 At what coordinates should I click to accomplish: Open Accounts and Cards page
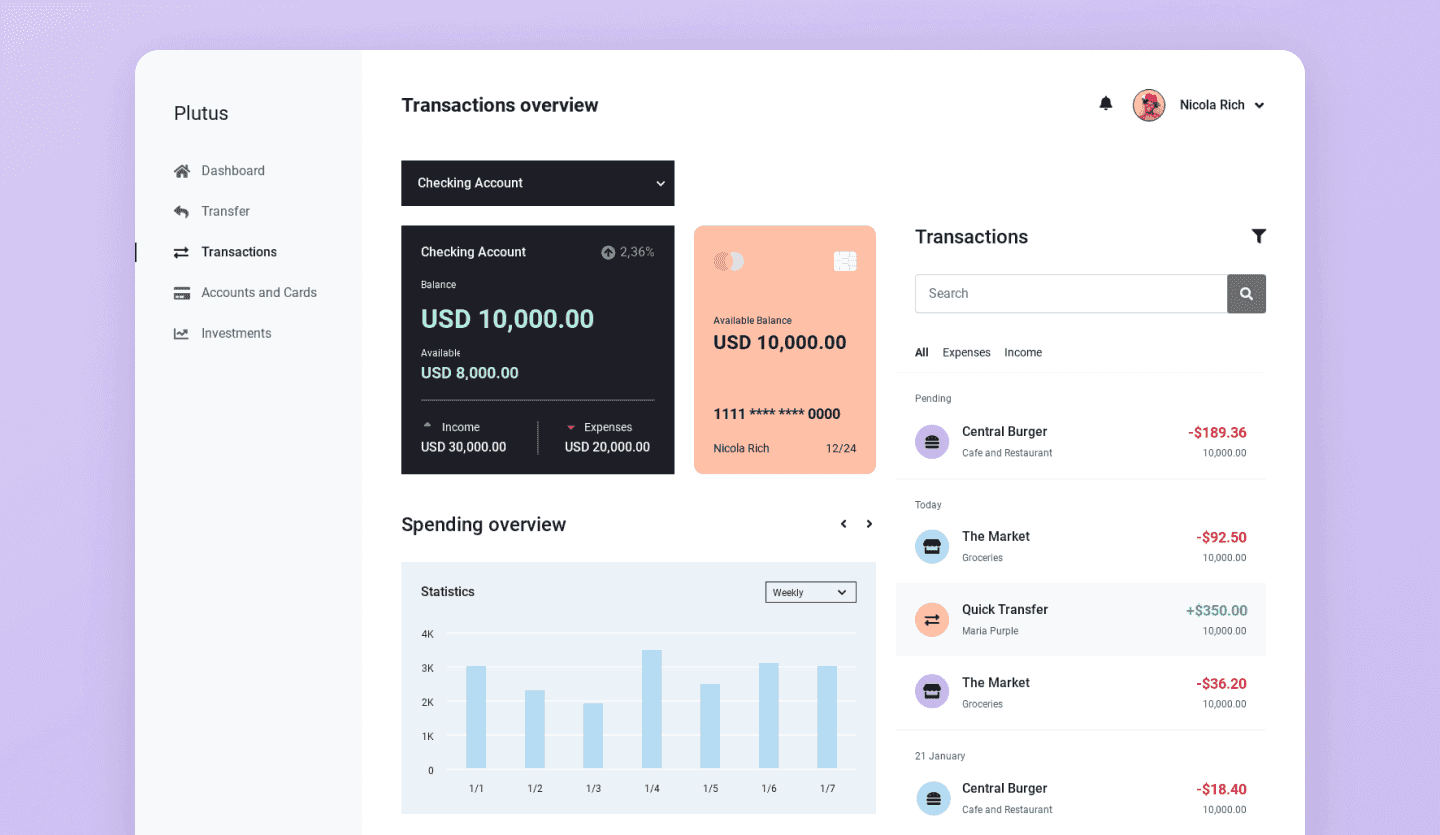(259, 293)
